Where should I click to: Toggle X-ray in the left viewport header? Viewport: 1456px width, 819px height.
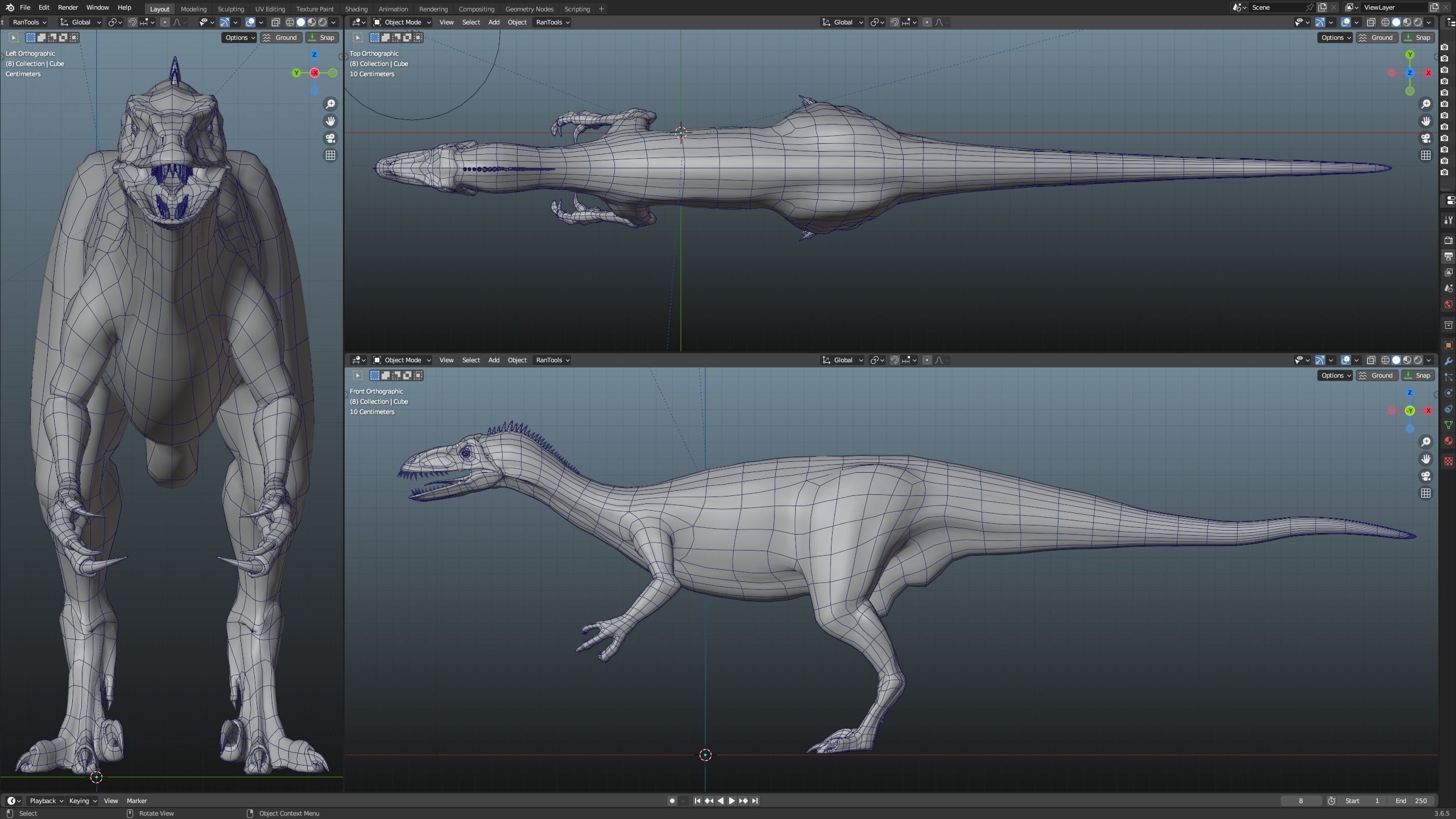click(276, 22)
